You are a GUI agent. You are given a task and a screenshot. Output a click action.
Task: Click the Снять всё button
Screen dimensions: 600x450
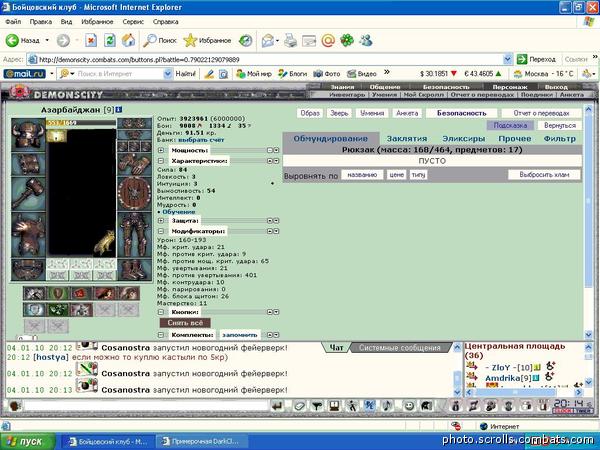coord(185,323)
